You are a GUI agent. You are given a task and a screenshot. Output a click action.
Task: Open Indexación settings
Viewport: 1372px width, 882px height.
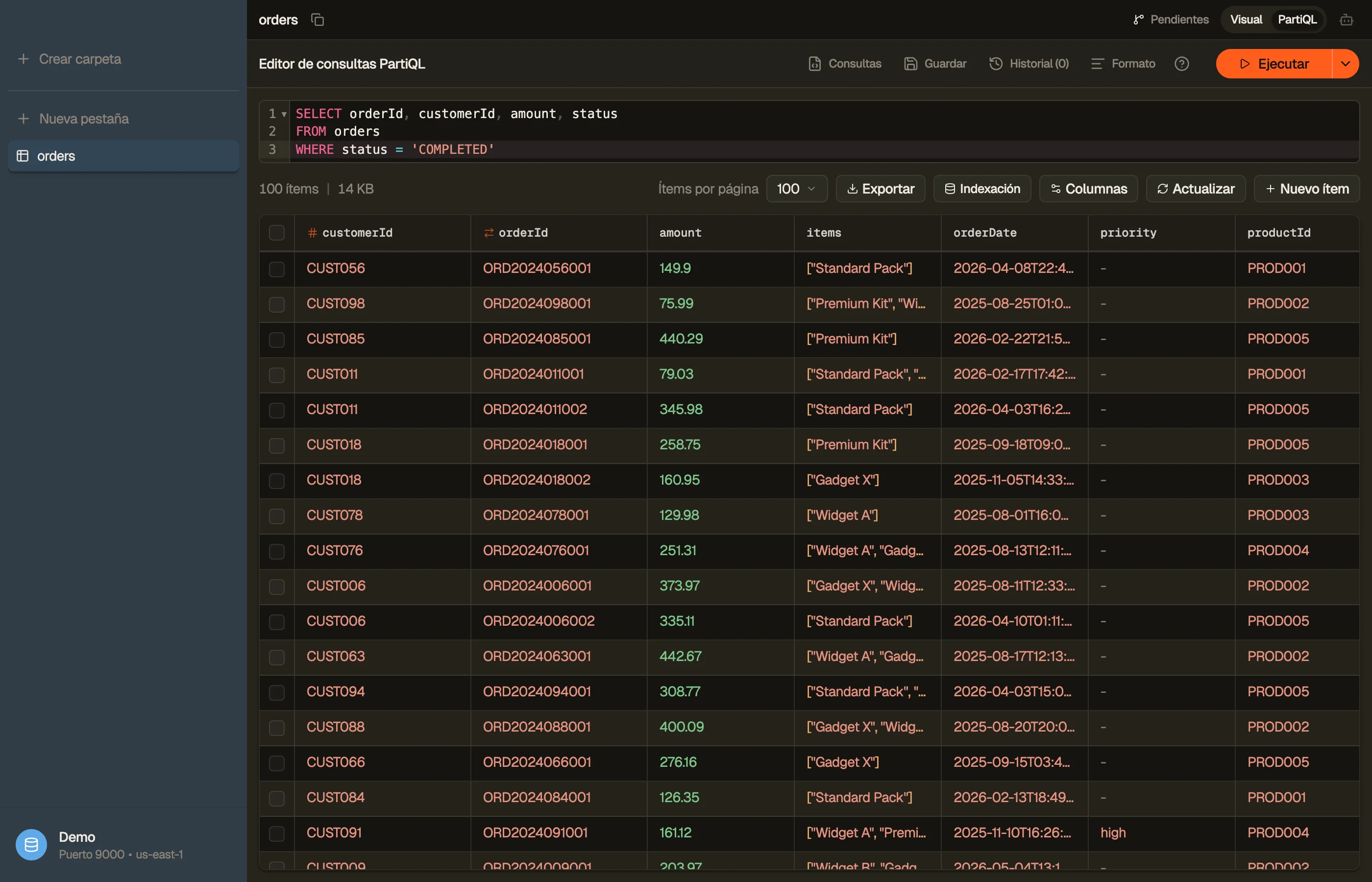(982, 189)
